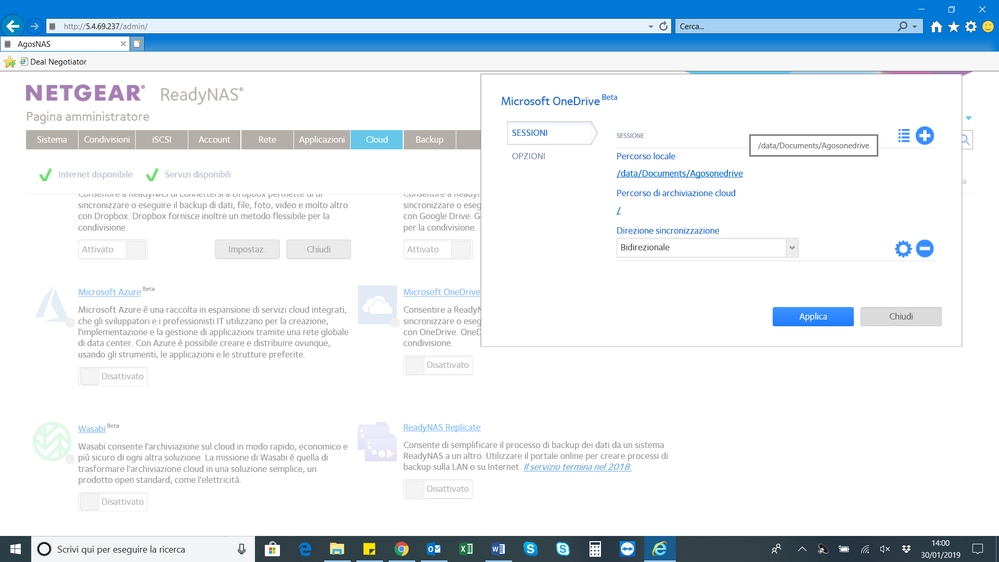Show hidden system tray icons
Screen dimensions: 999x562
801,549
